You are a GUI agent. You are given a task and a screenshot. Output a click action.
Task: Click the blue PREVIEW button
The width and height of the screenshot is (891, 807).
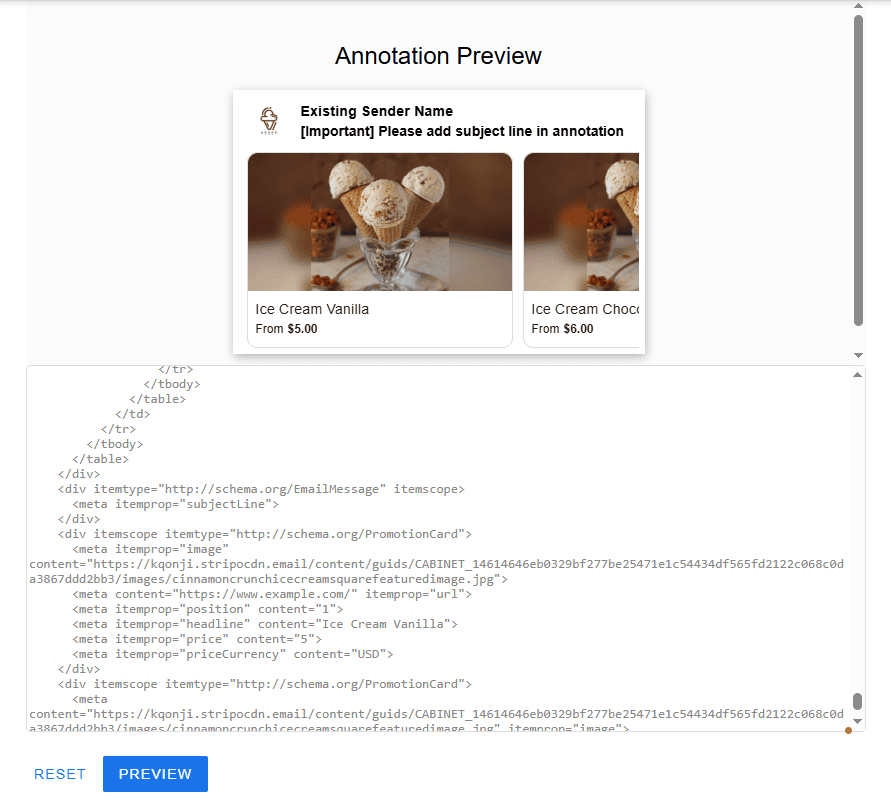[x=155, y=774]
